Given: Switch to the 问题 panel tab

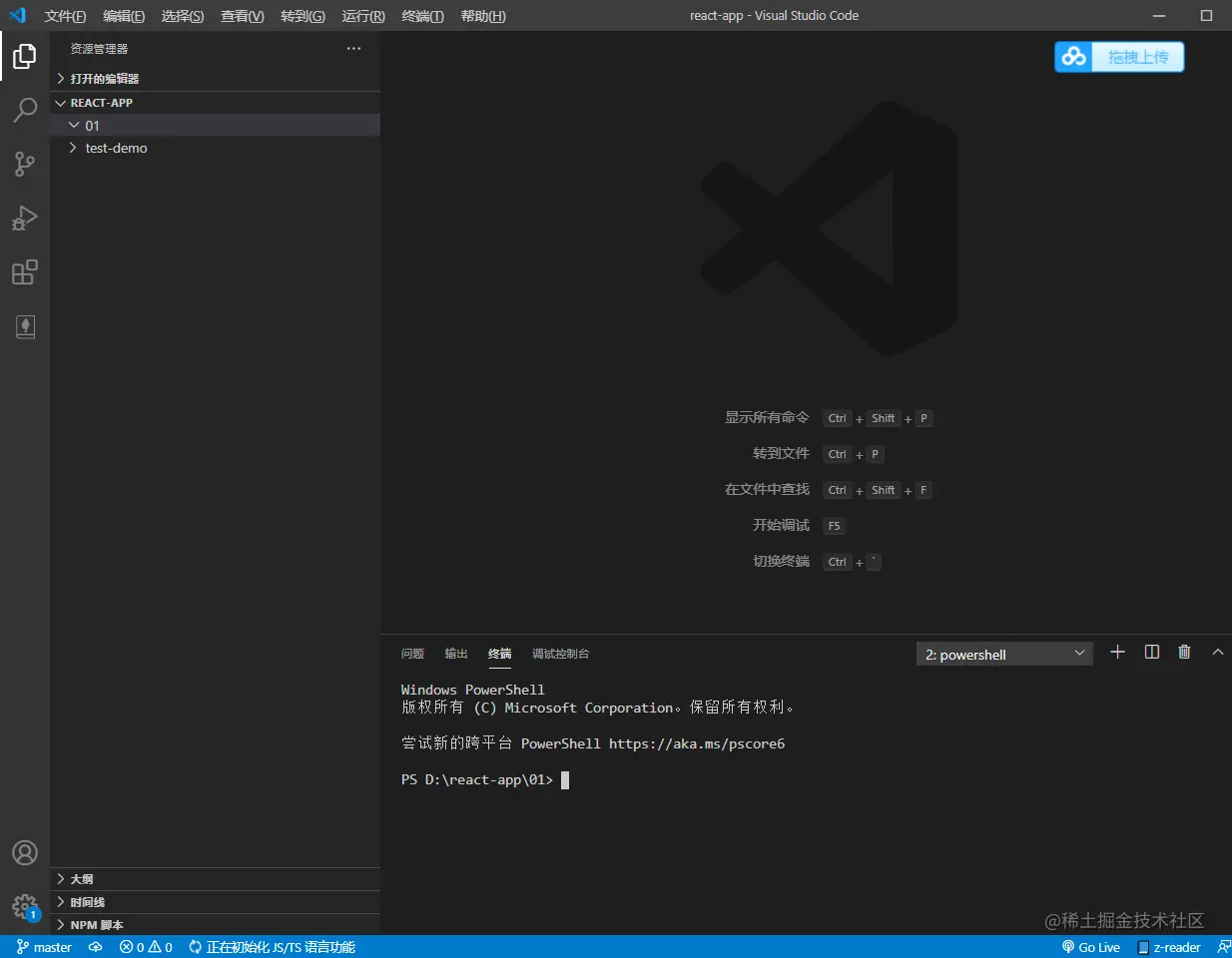Looking at the screenshot, I should pyautogui.click(x=412, y=654).
